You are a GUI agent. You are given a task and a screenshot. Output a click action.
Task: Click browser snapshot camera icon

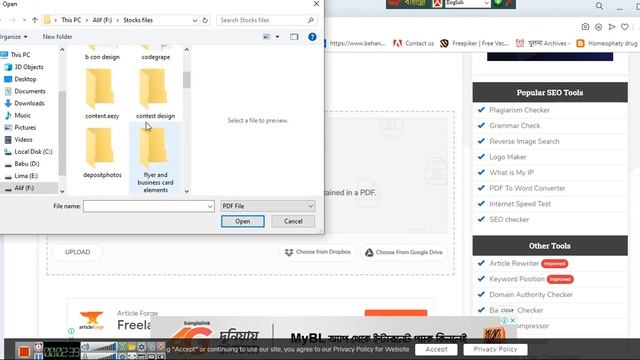pos(585,27)
